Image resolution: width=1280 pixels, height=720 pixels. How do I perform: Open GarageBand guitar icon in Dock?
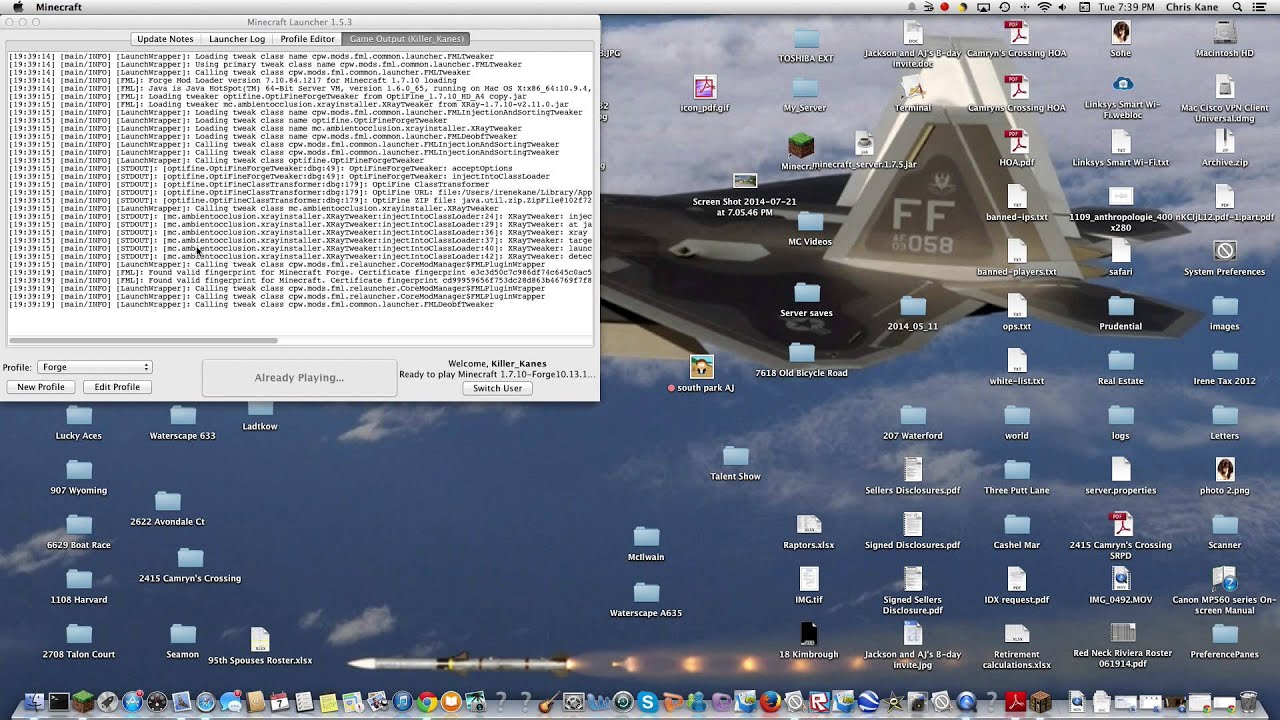(x=549, y=702)
